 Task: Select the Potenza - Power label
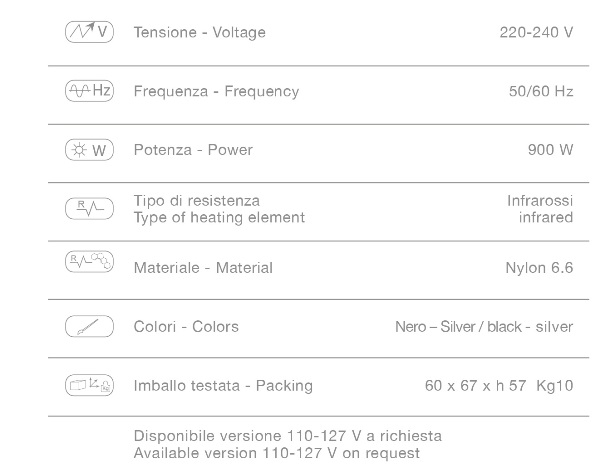click(x=193, y=150)
